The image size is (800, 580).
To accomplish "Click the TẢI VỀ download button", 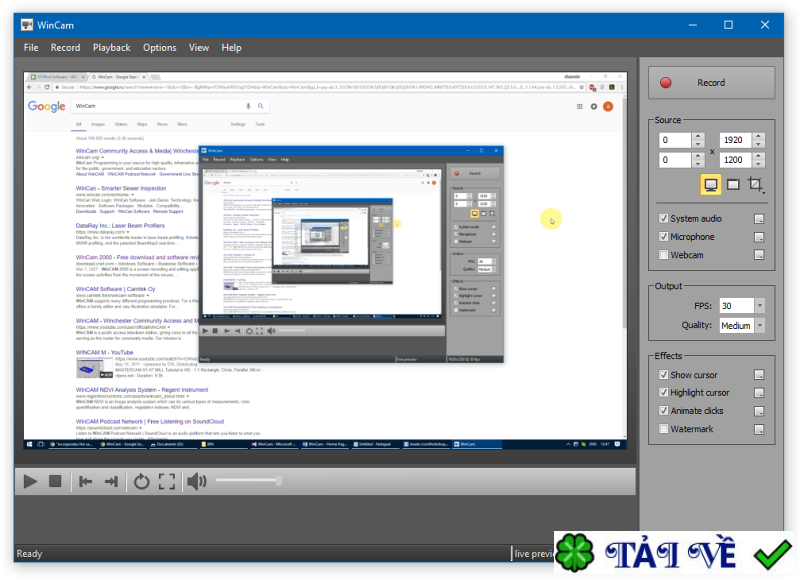I will pos(673,553).
